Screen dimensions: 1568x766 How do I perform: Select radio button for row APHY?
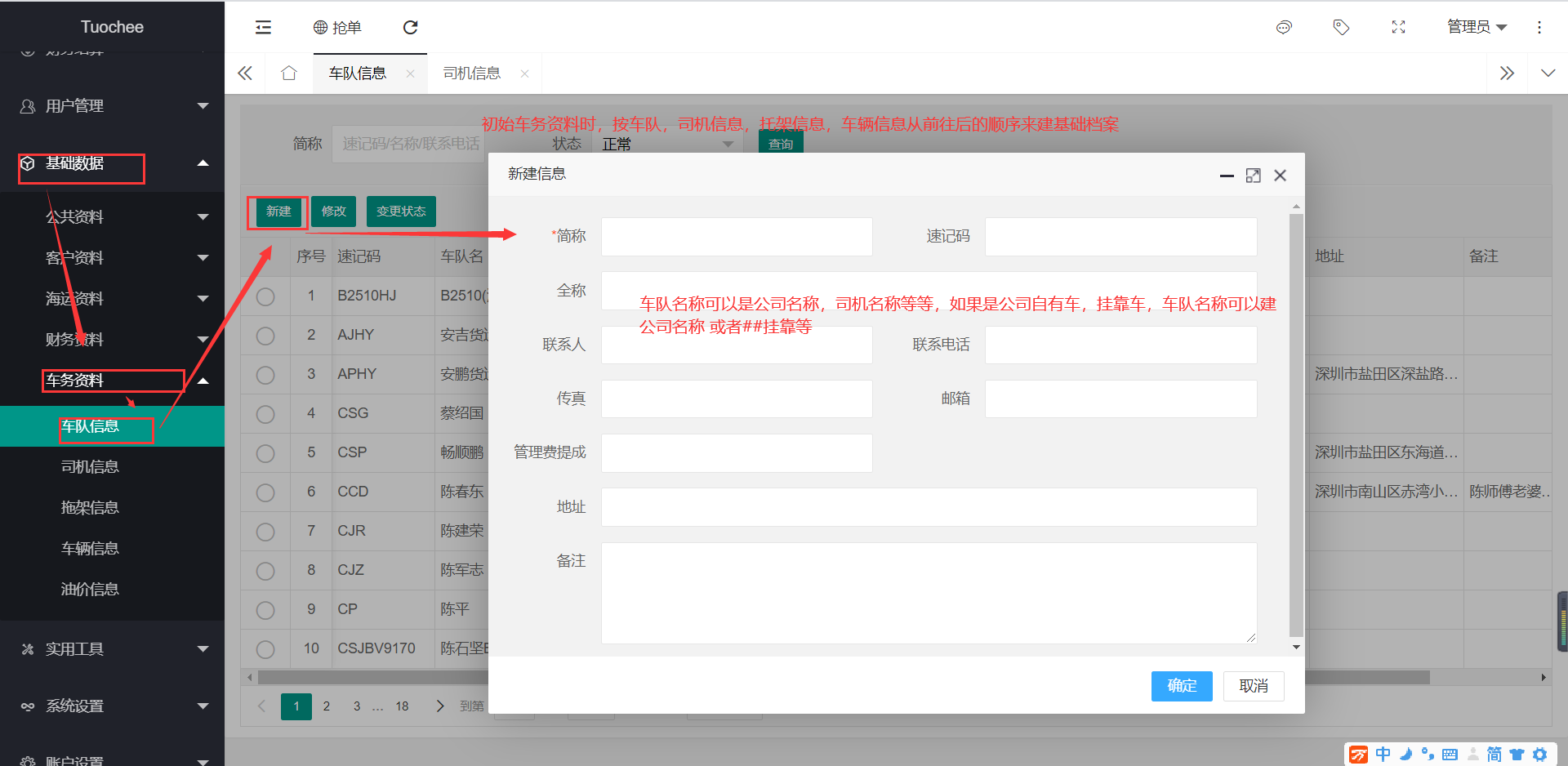[x=265, y=375]
